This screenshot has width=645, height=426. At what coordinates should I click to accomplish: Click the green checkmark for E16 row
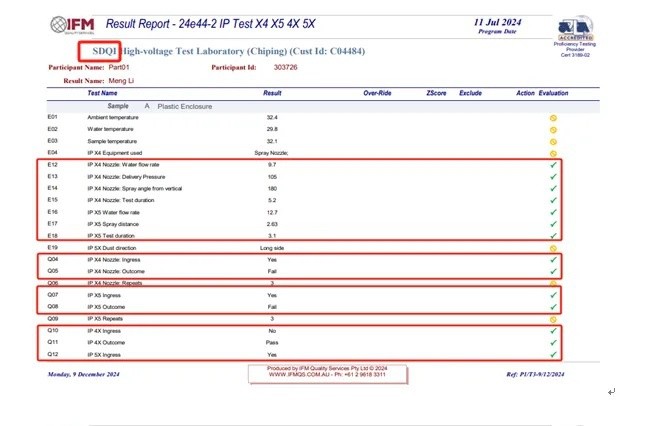[553, 212]
